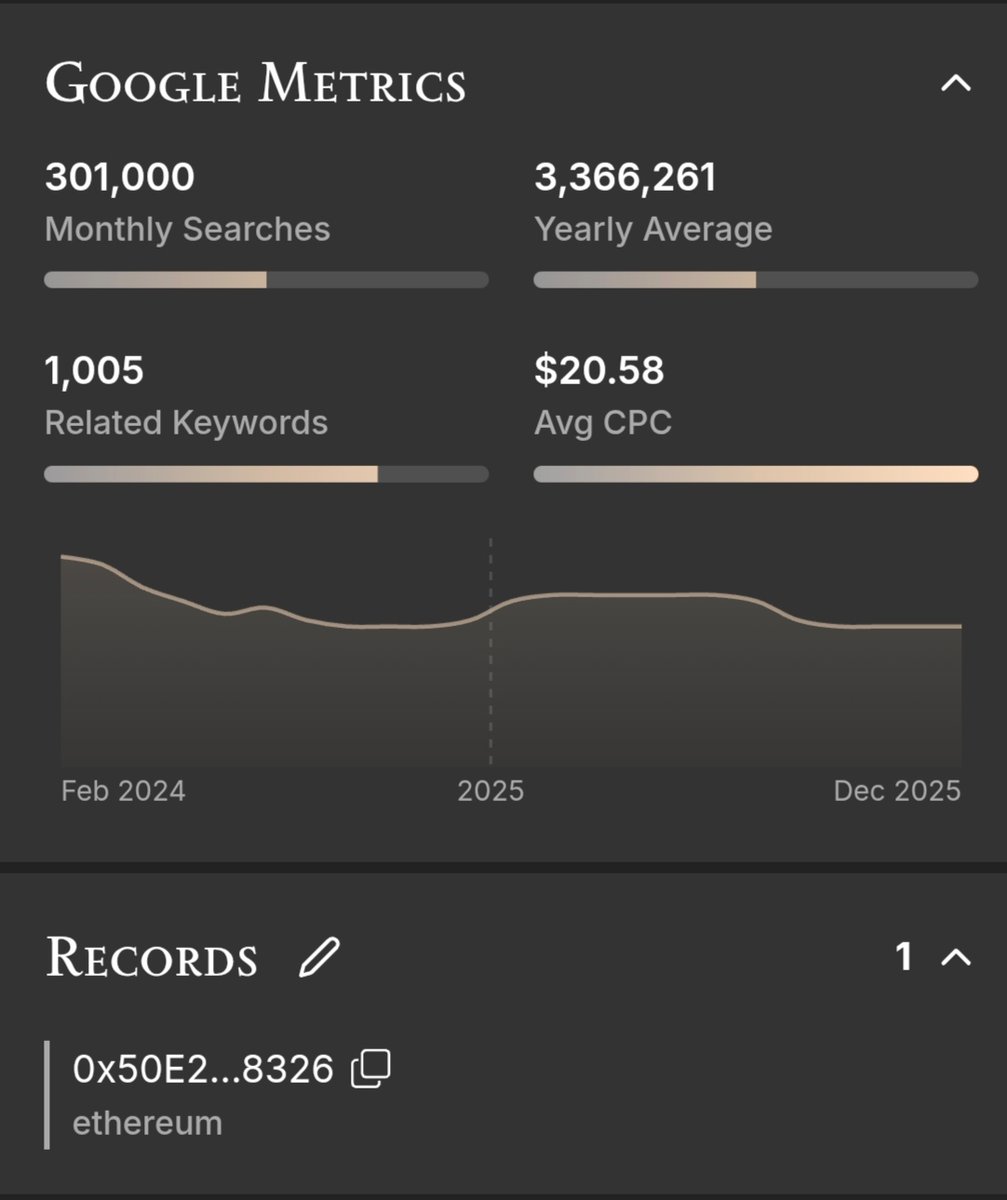Click the Dec 2025 chart axis label

pos(897,791)
